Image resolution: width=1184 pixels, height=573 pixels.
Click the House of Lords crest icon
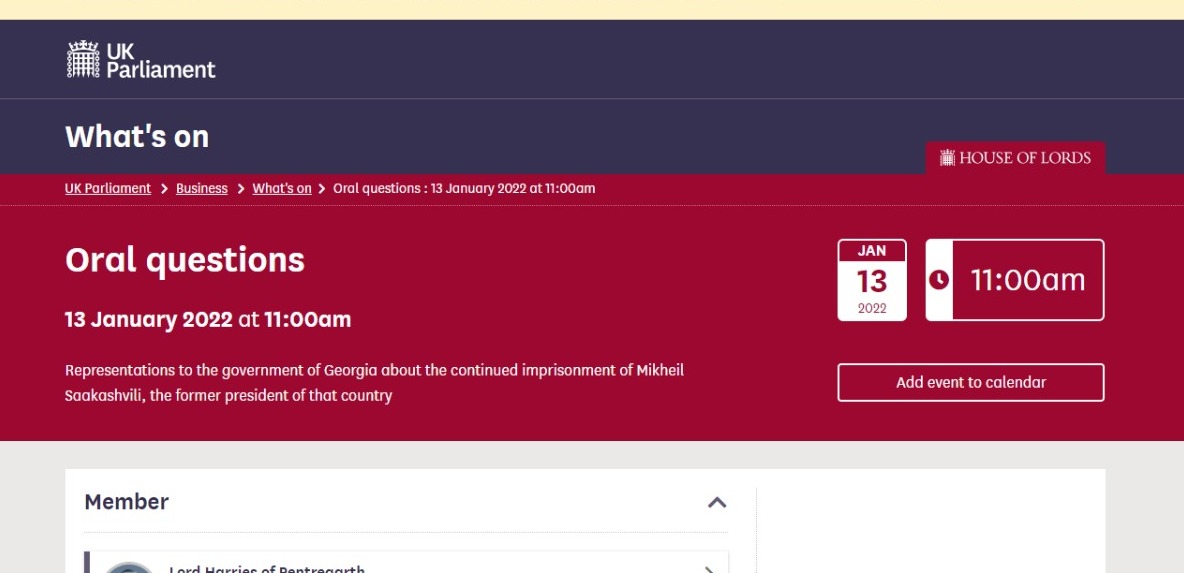(947, 158)
